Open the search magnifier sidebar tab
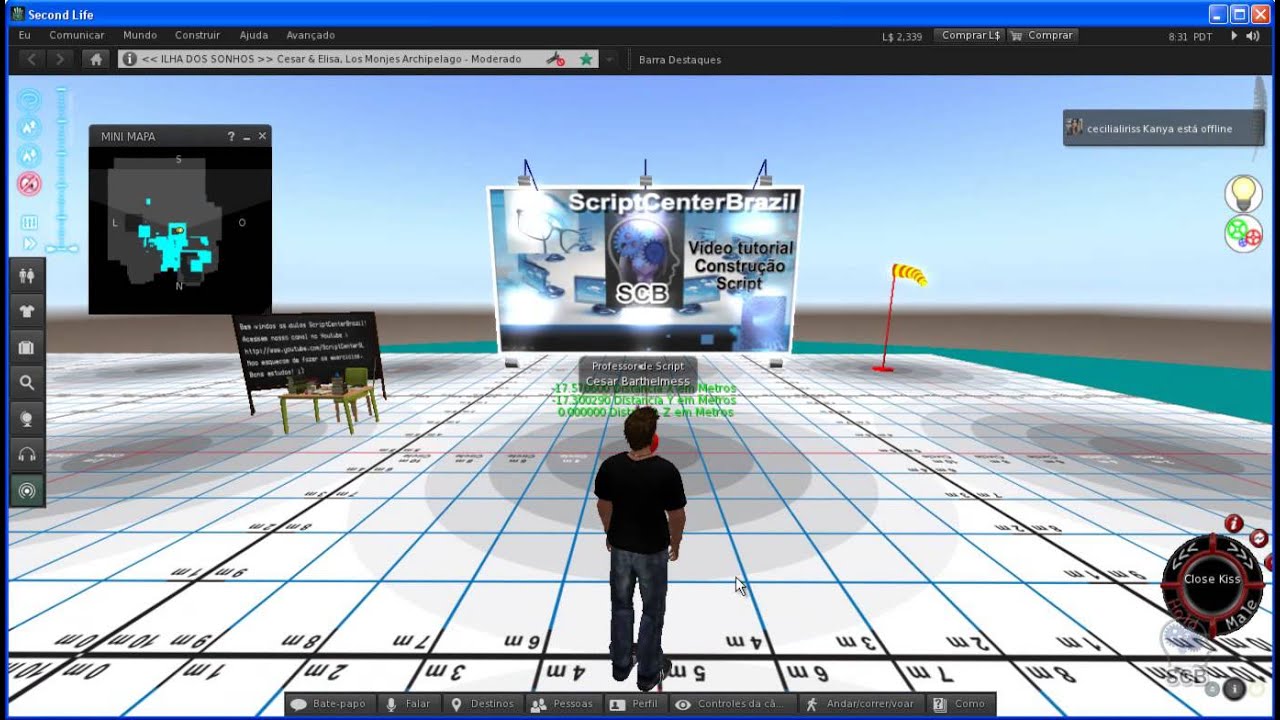The height and width of the screenshot is (720, 1280). click(27, 383)
